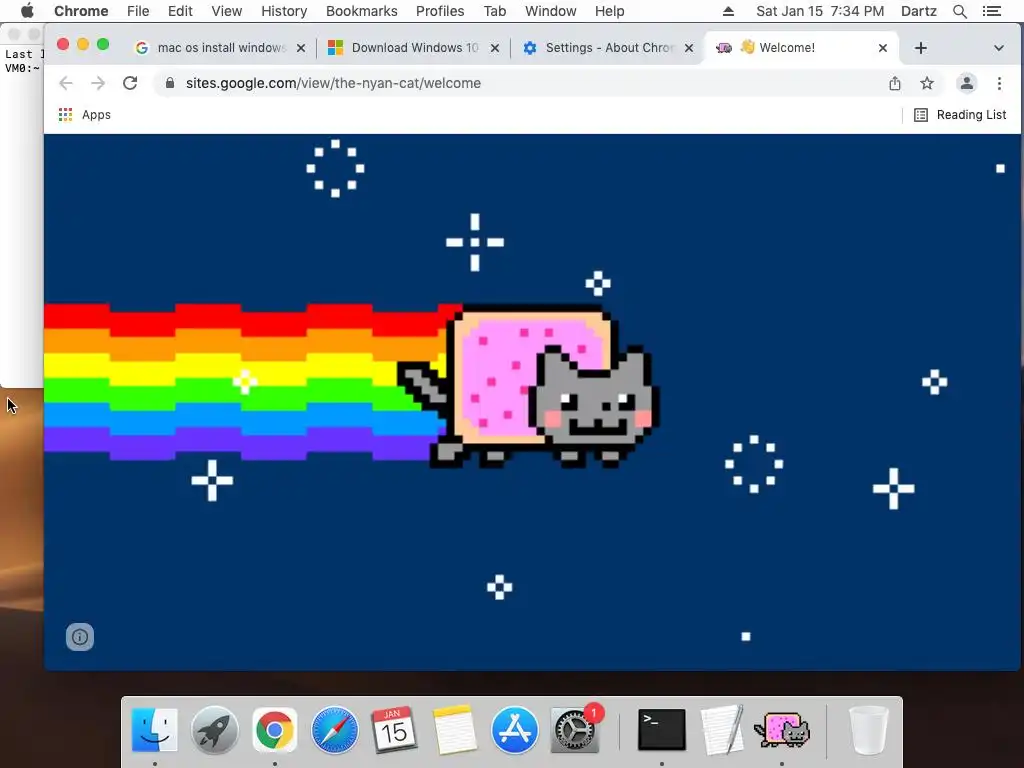
Task: Open the View menu
Action: click(227, 11)
